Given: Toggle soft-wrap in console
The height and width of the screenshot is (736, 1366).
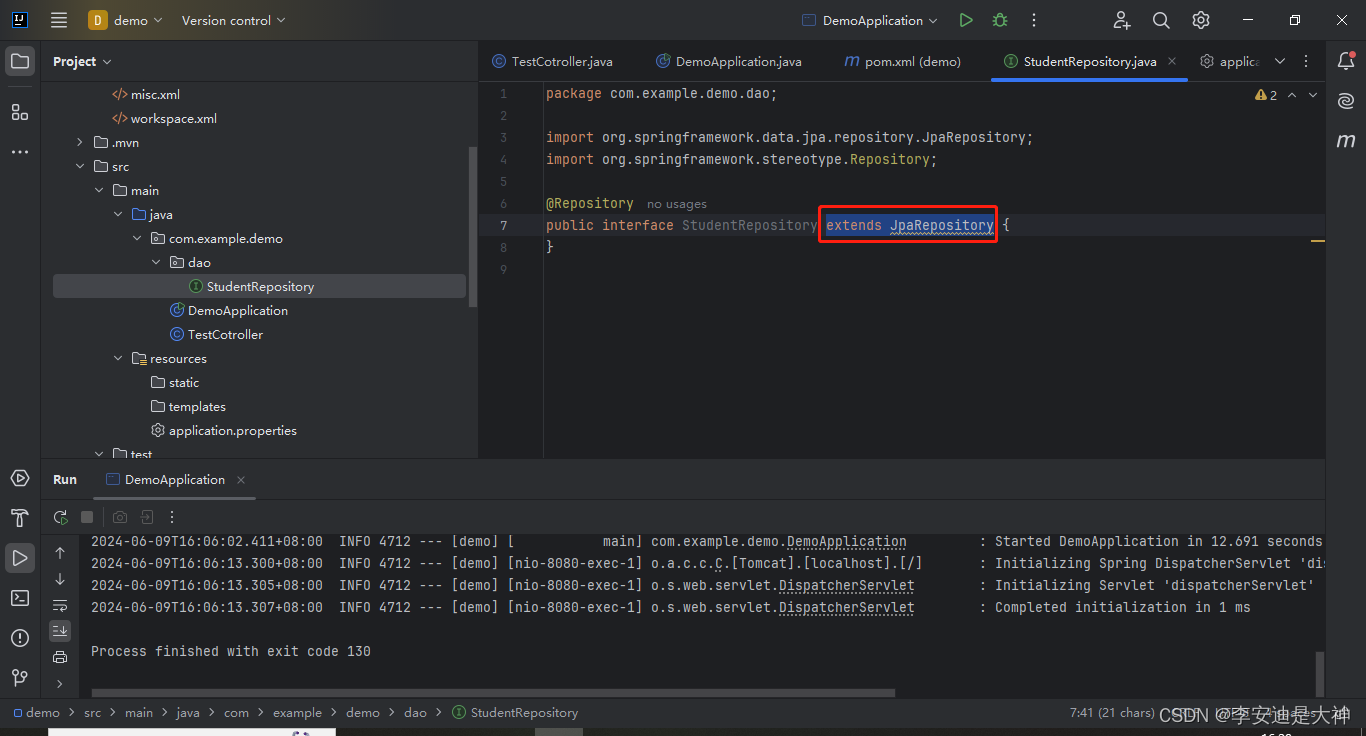Looking at the screenshot, I should (60, 605).
